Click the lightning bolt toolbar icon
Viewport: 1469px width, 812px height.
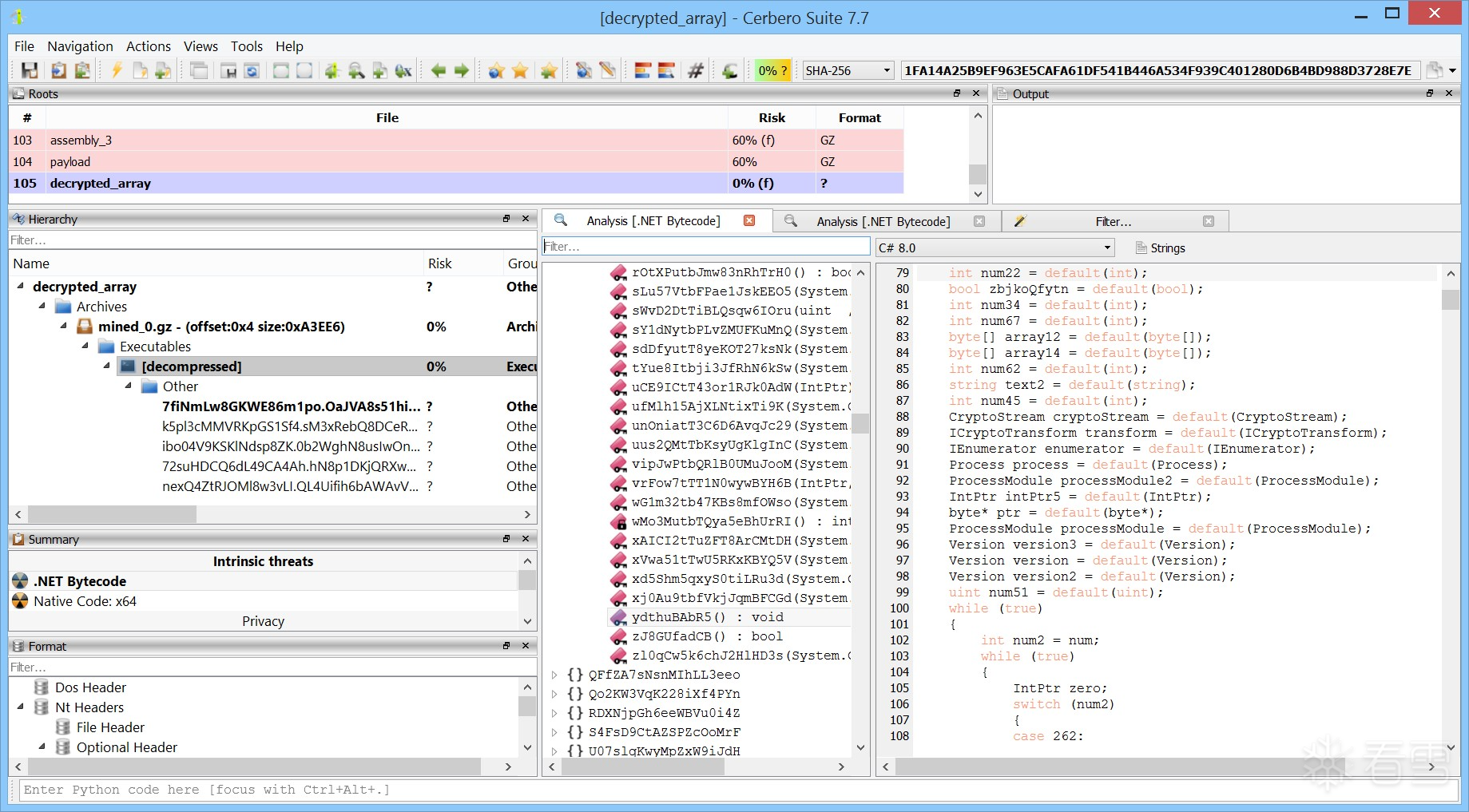tap(117, 71)
